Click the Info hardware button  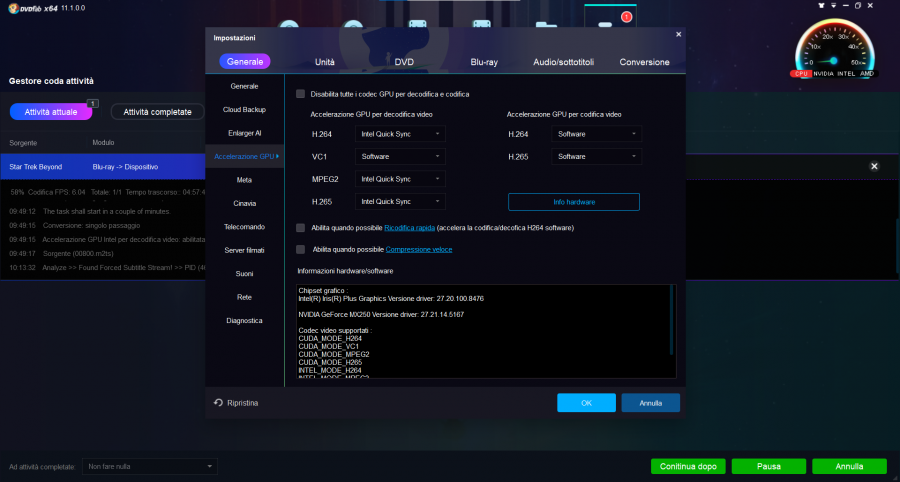coord(573,202)
